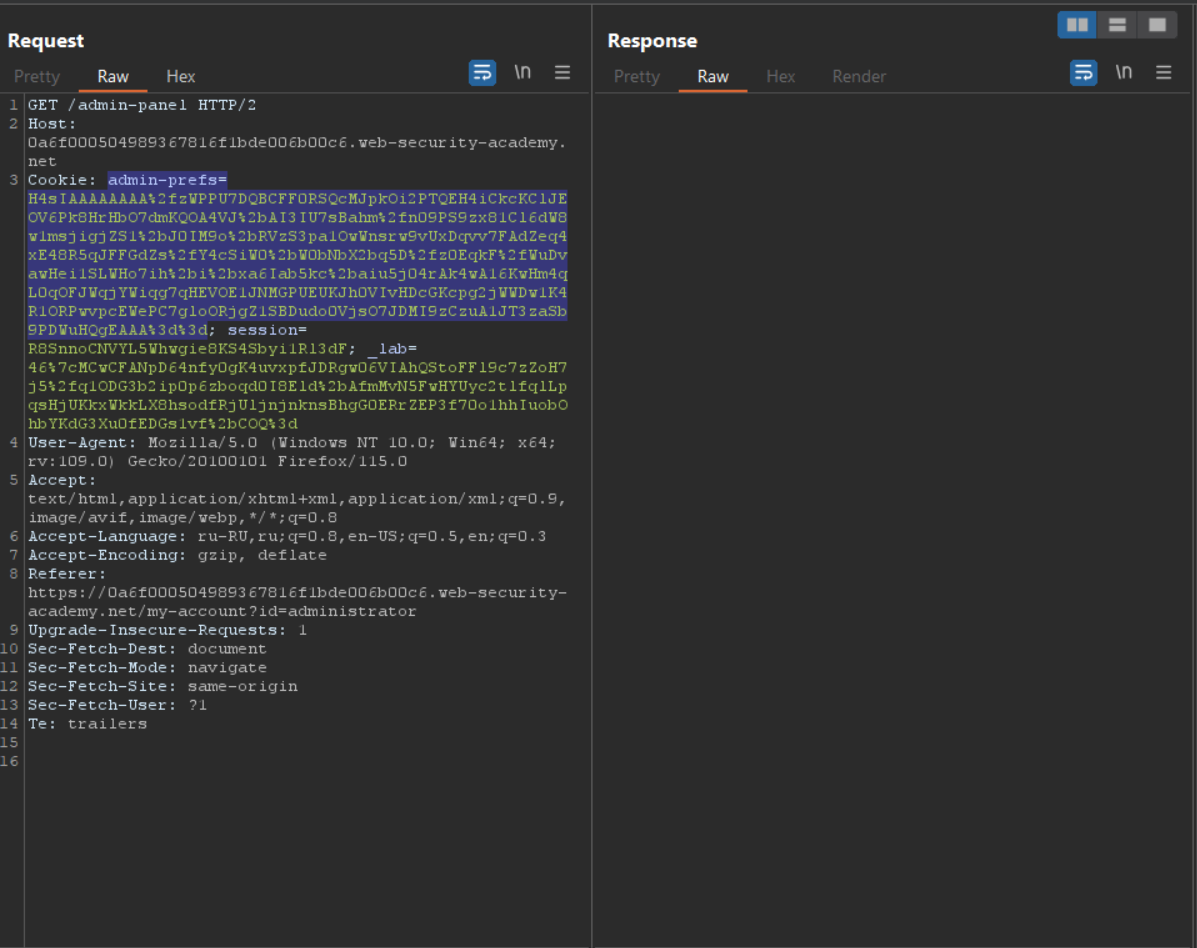Show non-printable characters in Response panel
Screen dimensions: 1197x948
point(1123,73)
